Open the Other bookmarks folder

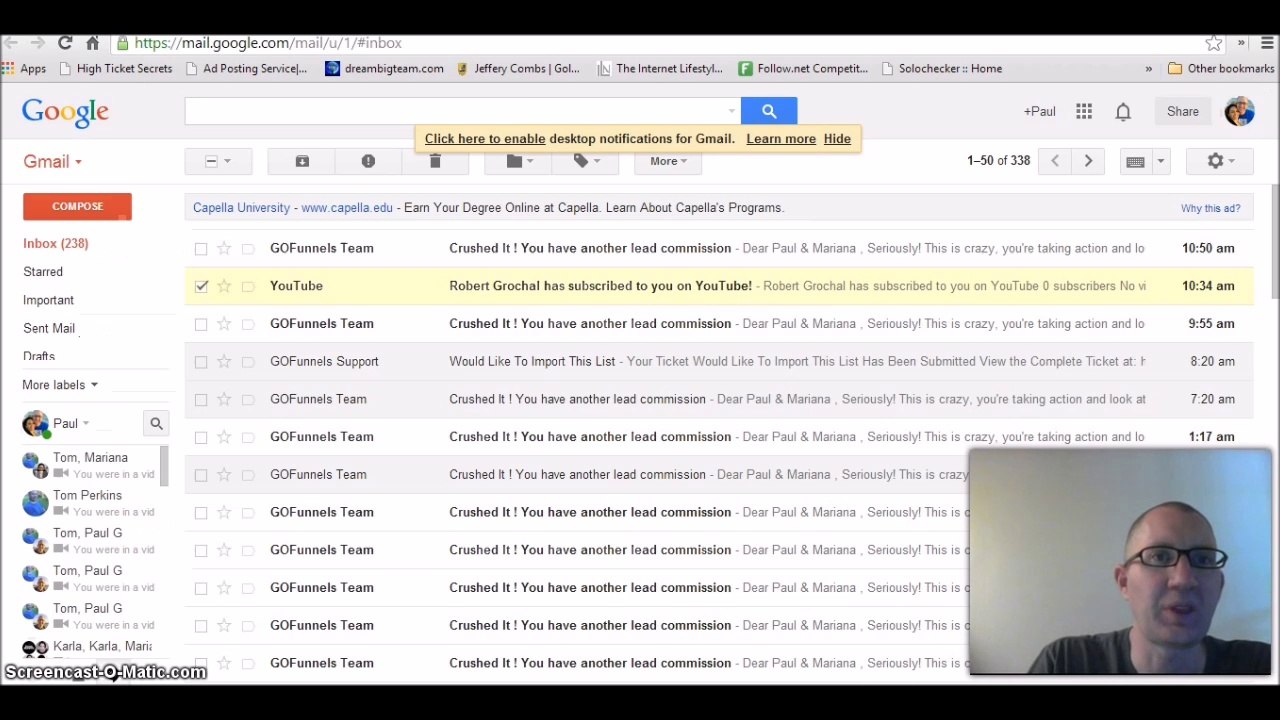[x=1221, y=68]
